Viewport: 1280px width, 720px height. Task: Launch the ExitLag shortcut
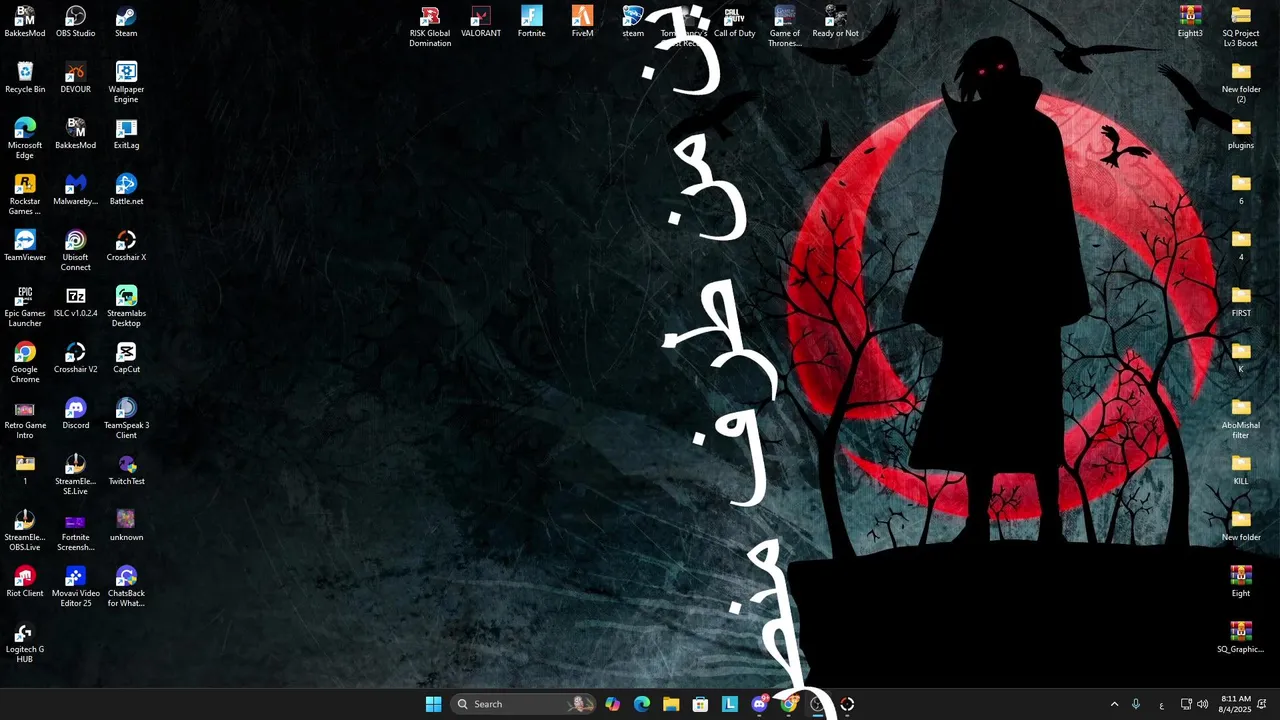tap(126, 134)
